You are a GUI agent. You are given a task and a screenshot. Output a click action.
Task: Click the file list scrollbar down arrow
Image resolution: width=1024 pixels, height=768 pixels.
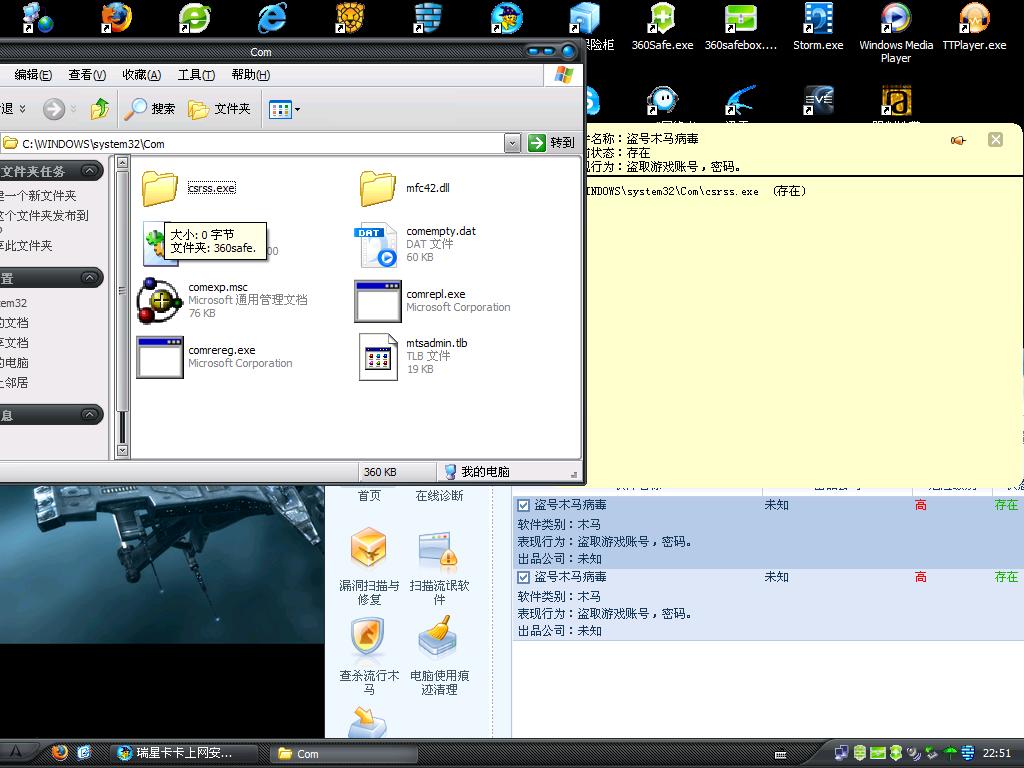coord(122,450)
